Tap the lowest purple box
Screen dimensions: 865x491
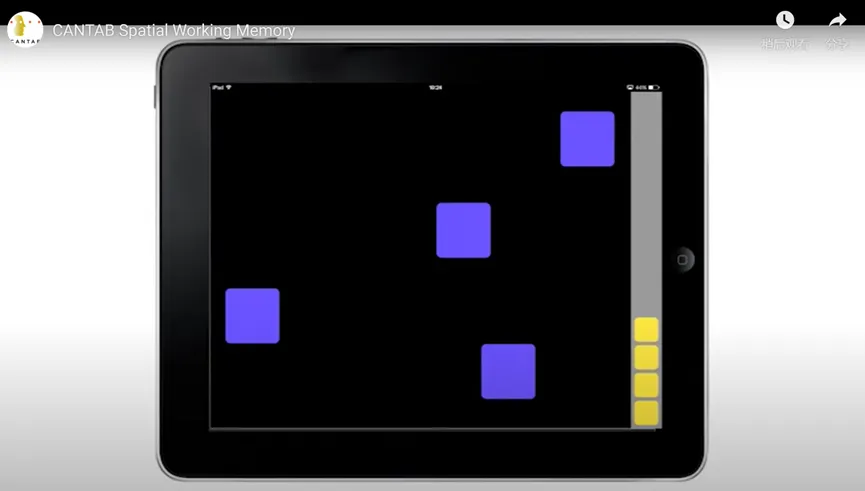tap(508, 371)
